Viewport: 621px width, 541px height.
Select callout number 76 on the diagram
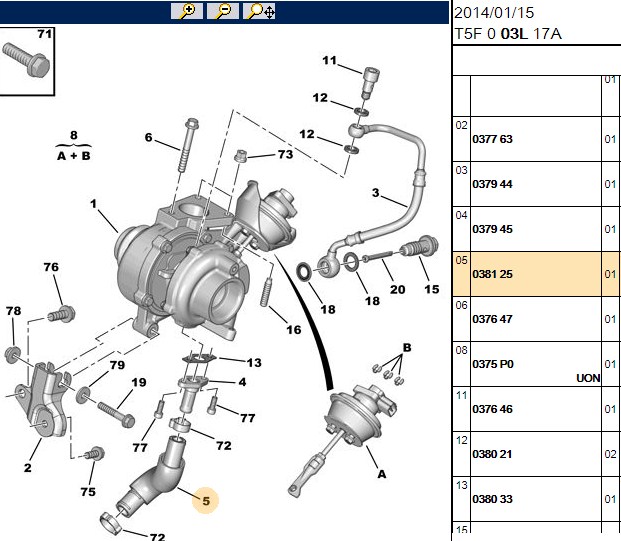tap(51, 267)
